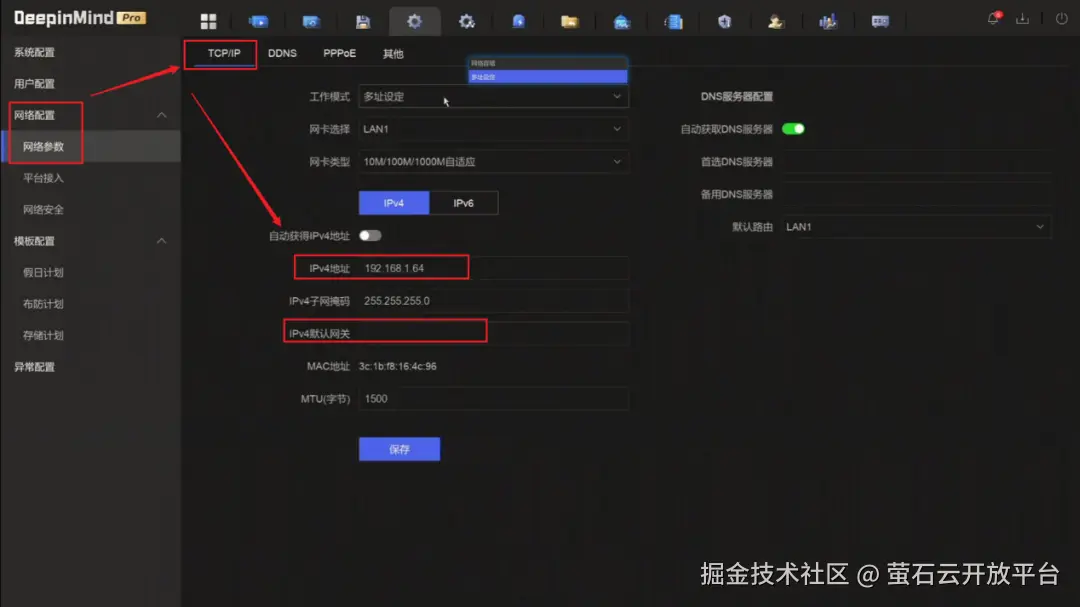
Task: Open the system maintenance gears icon
Action: [466, 20]
